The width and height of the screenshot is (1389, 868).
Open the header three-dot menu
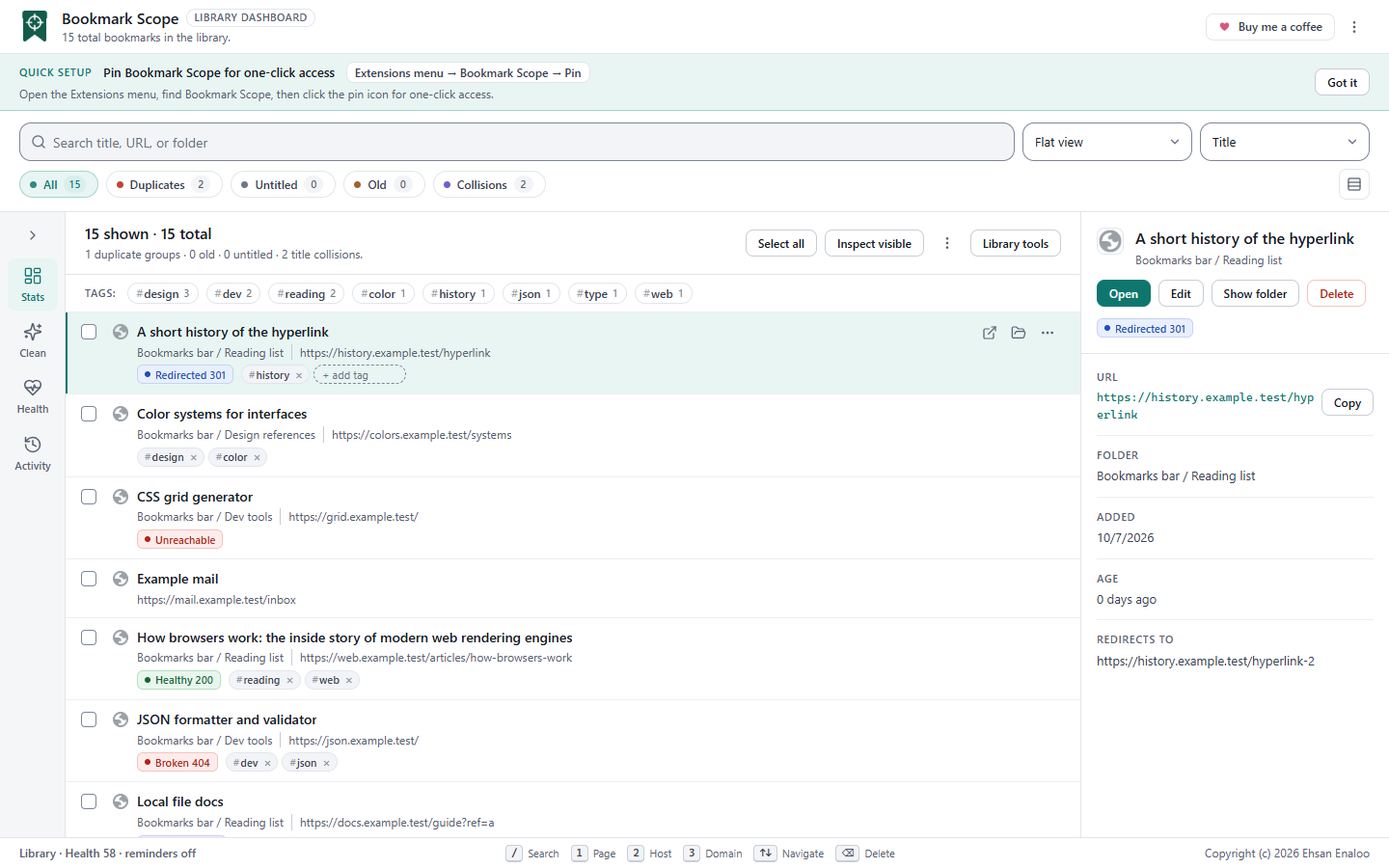point(1354,27)
